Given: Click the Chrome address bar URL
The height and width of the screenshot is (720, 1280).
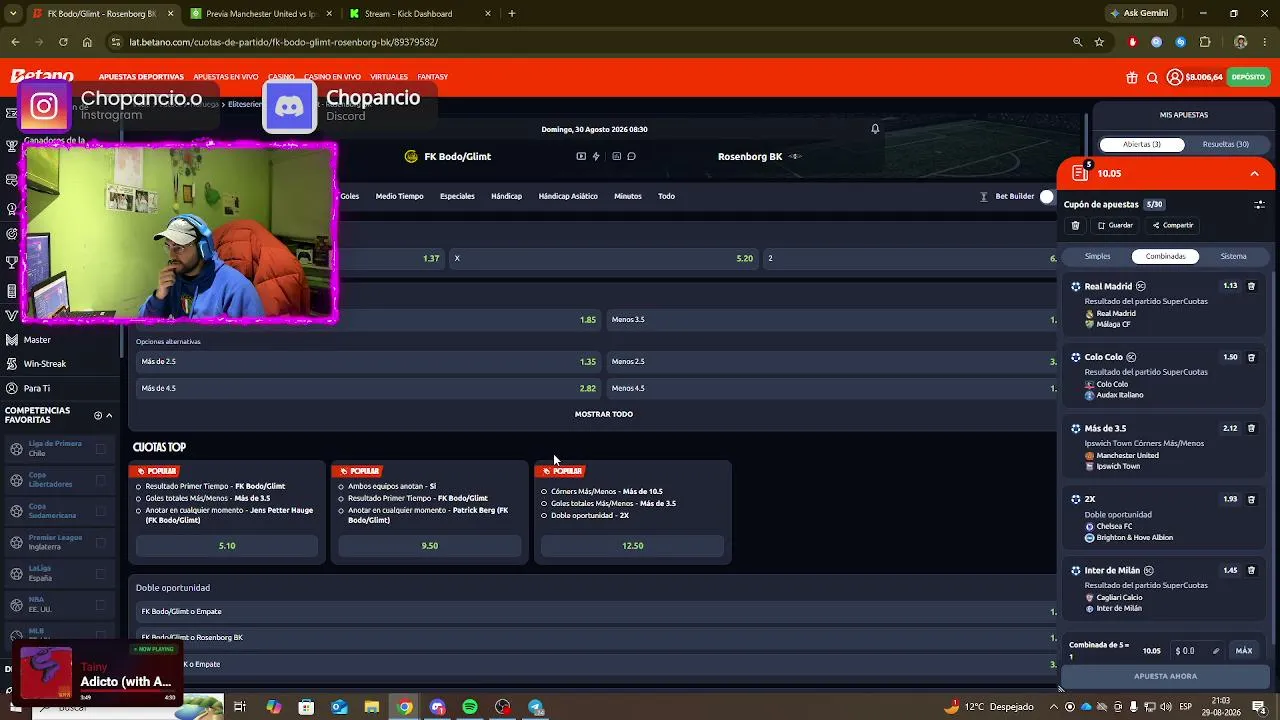Looking at the screenshot, I should 284,42.
